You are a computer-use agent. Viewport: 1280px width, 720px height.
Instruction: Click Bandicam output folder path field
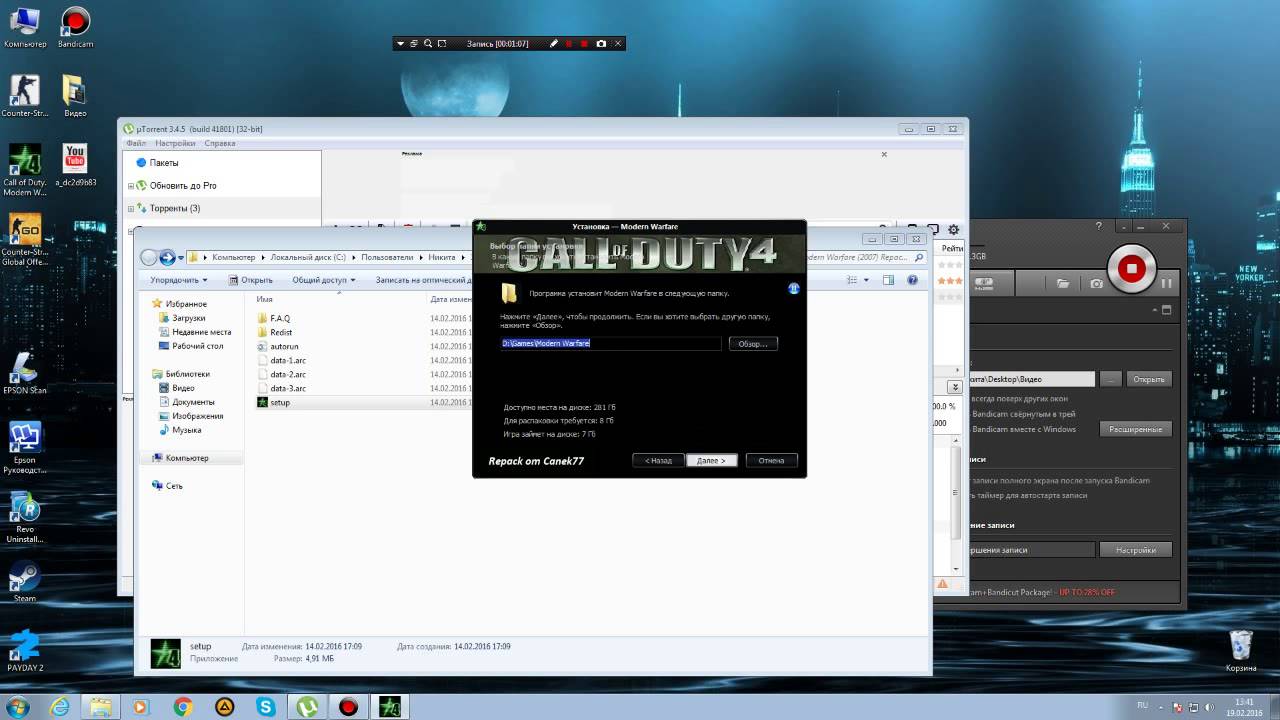(1032, 379)
